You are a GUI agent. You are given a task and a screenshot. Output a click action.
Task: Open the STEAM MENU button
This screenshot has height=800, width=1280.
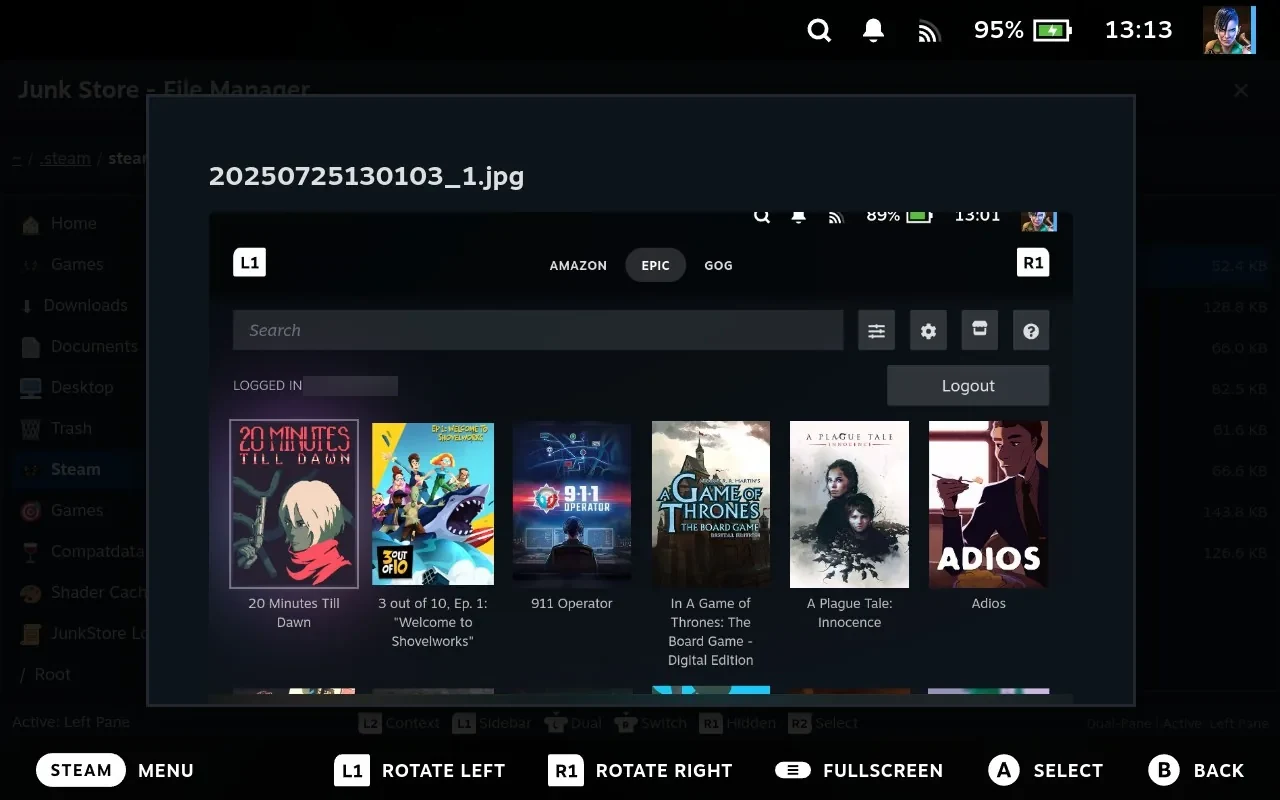click(x=115, y=770)
